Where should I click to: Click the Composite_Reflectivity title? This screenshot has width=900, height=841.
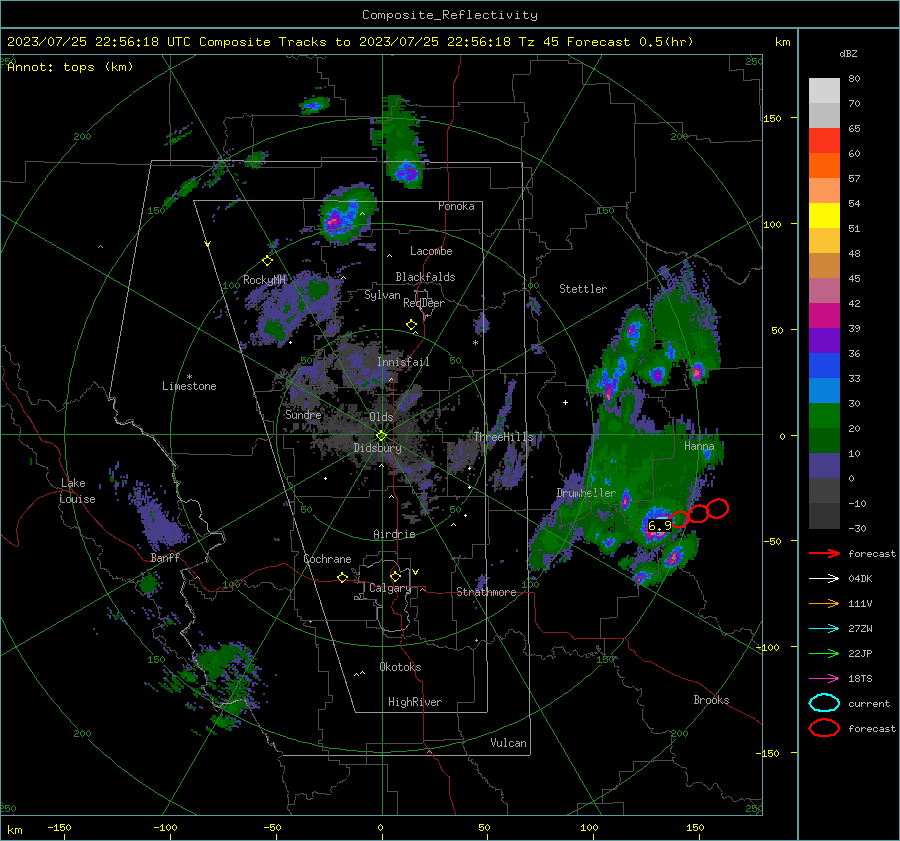[x=449, y=15]
